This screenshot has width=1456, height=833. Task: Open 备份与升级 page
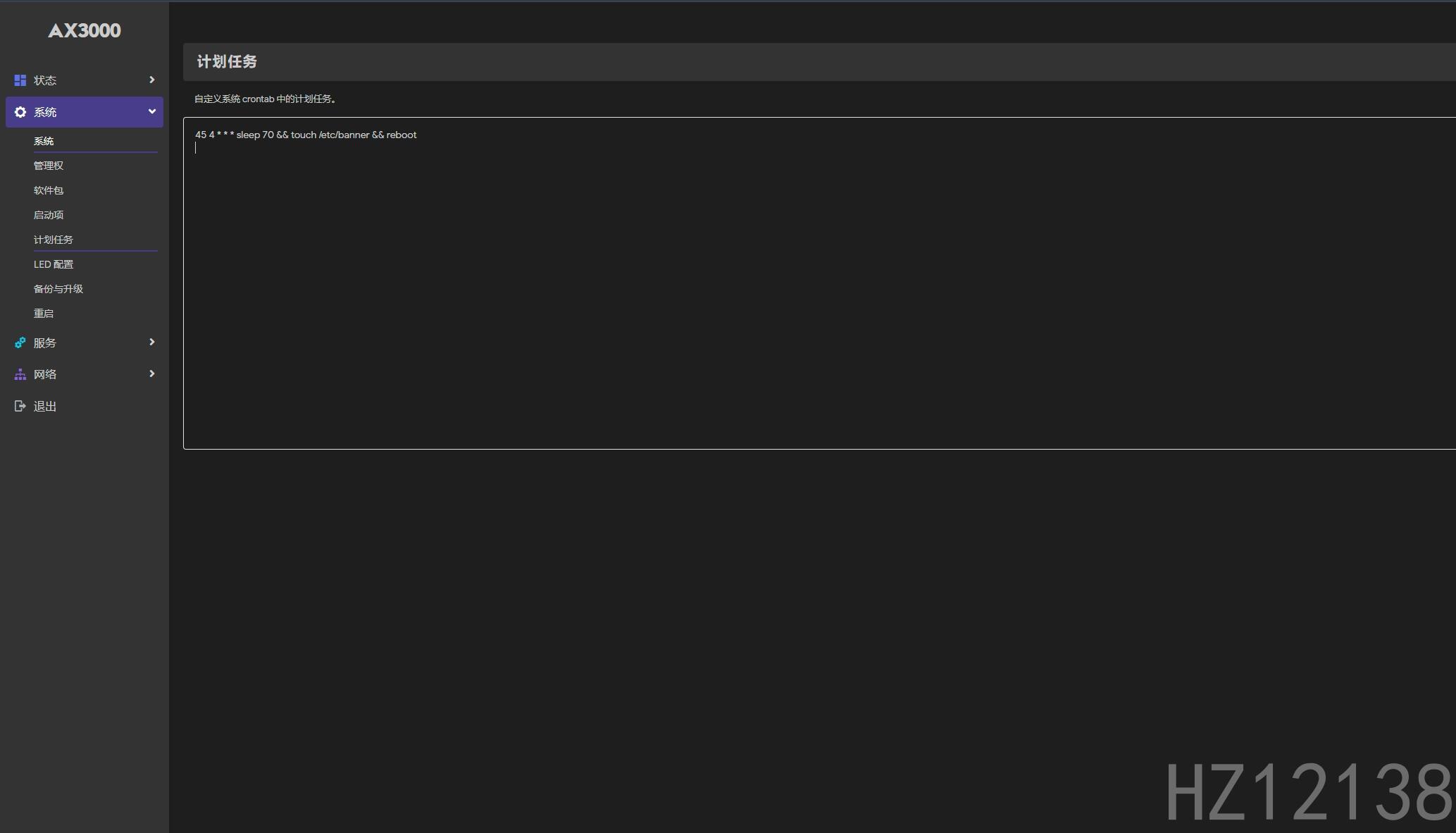coord(58,289)
